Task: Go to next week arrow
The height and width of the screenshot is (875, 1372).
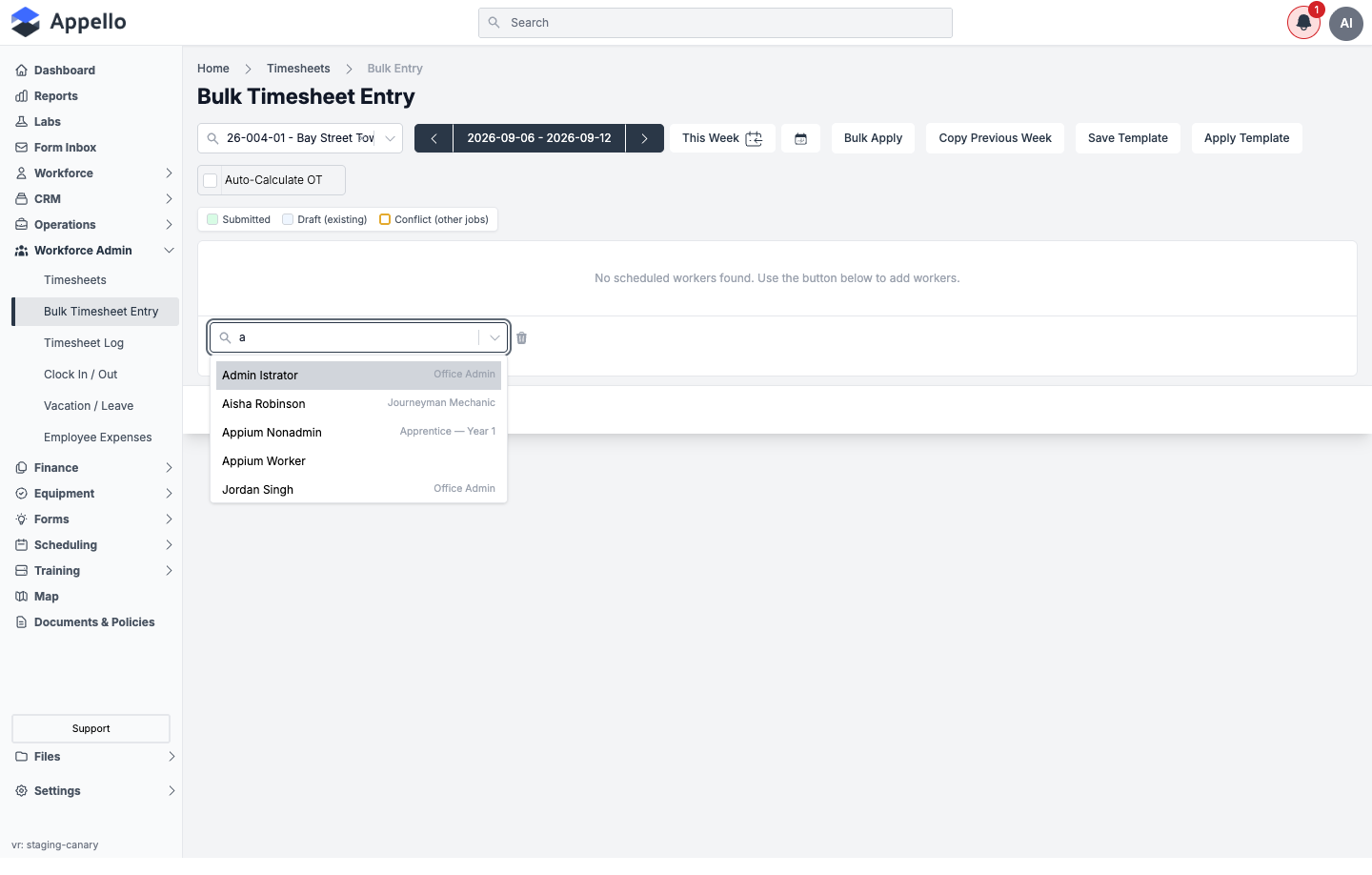Action: click(x=645, y=138)
